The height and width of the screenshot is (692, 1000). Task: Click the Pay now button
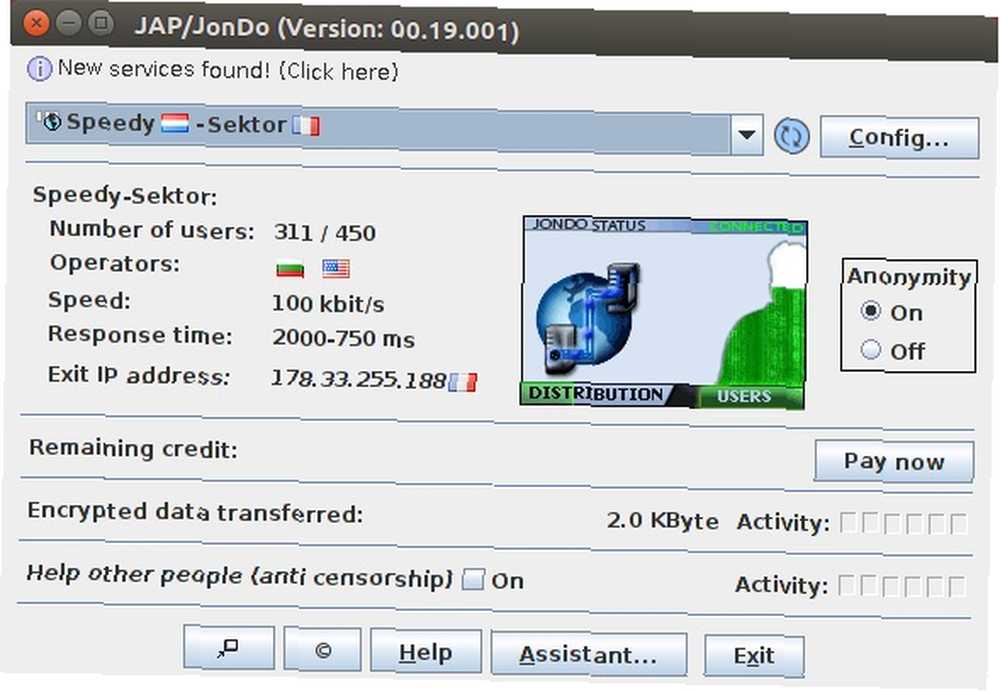(x=894, y=460)
